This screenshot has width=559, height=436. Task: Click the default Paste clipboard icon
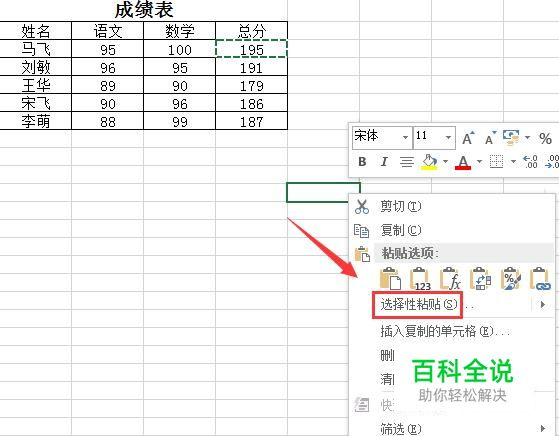pos(390,278)
